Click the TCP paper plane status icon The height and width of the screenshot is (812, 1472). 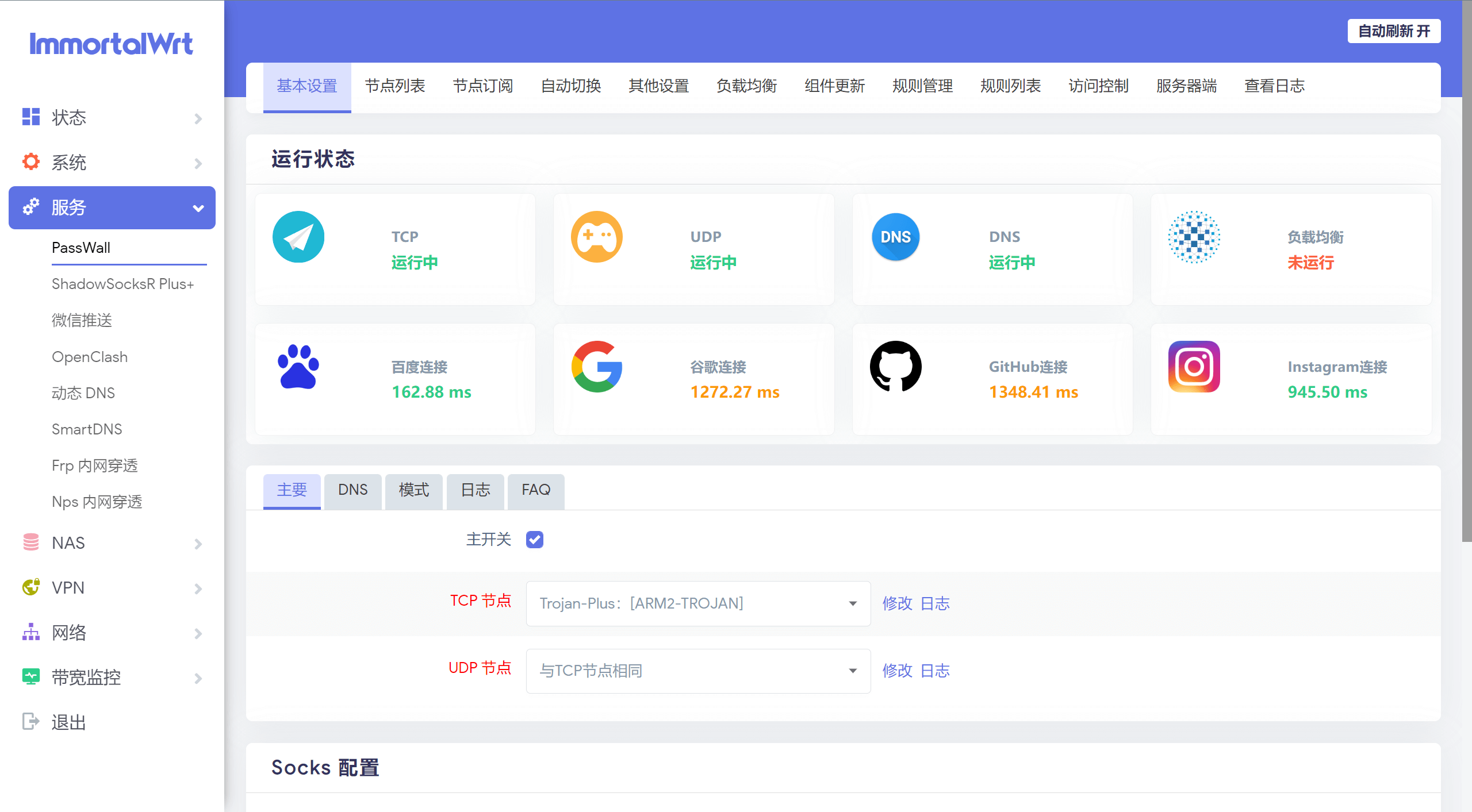pyautogui.click(x=298, y=237)
